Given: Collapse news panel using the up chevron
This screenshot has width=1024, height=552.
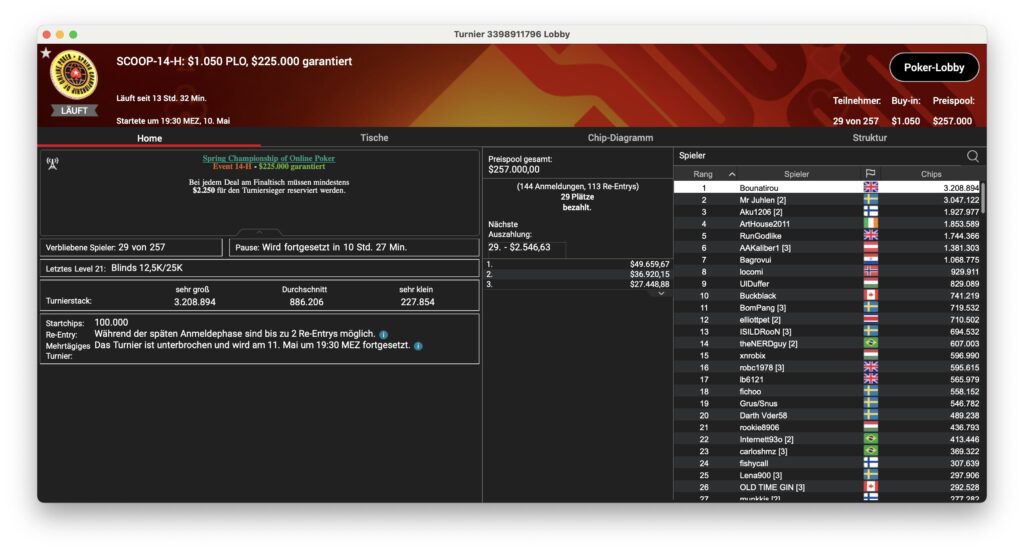Looking at the screenshot, I should point(259,232).
